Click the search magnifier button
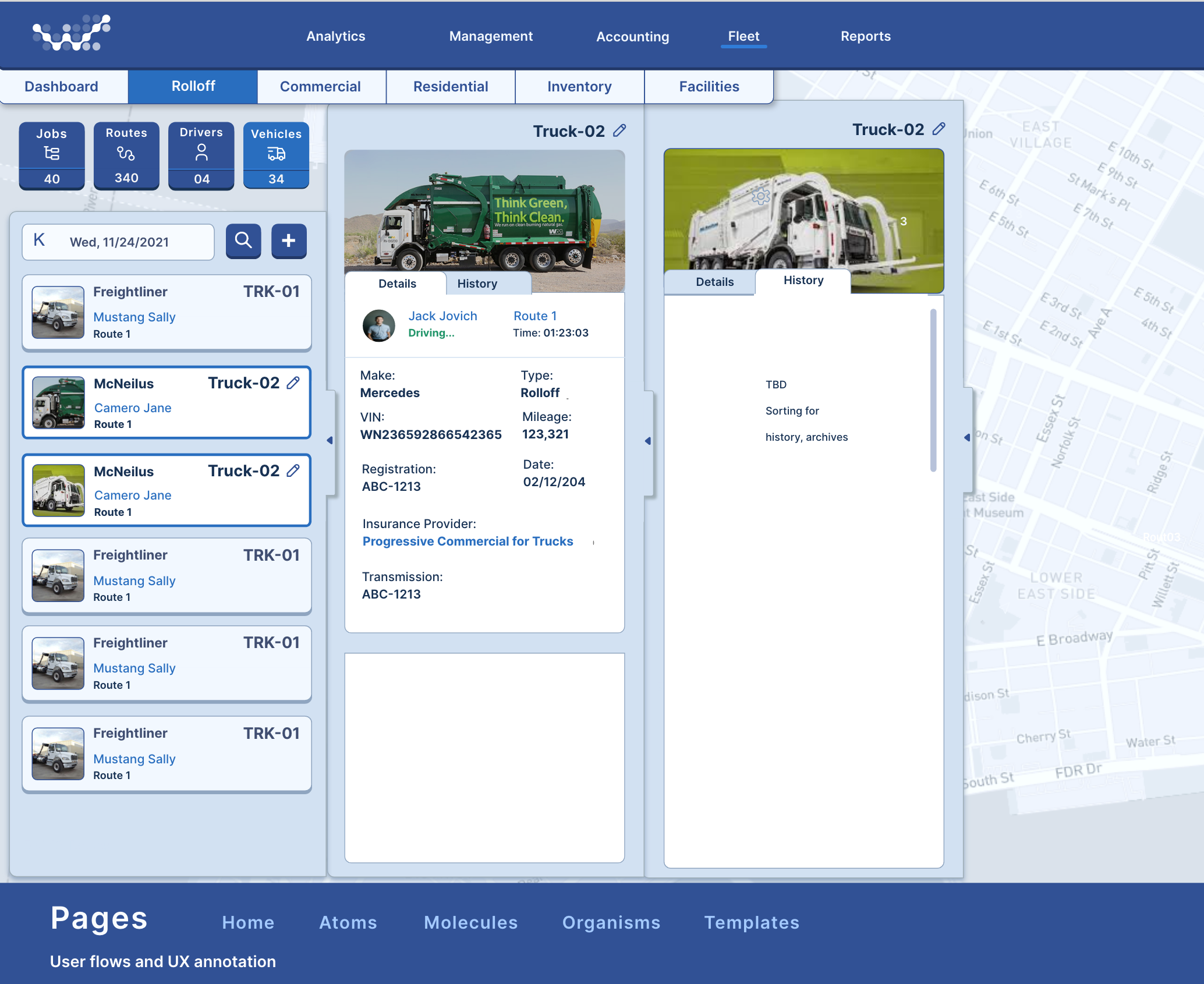 [x=243, y=240]
